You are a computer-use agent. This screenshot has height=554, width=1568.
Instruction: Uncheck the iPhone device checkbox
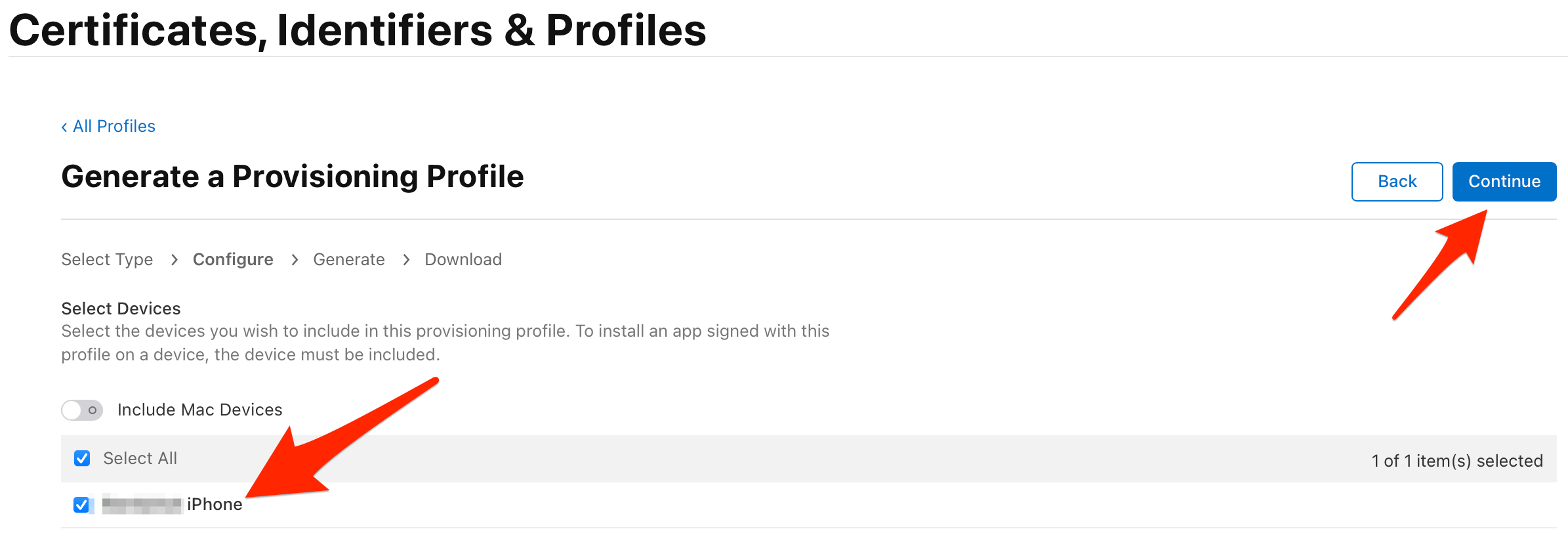81,504
